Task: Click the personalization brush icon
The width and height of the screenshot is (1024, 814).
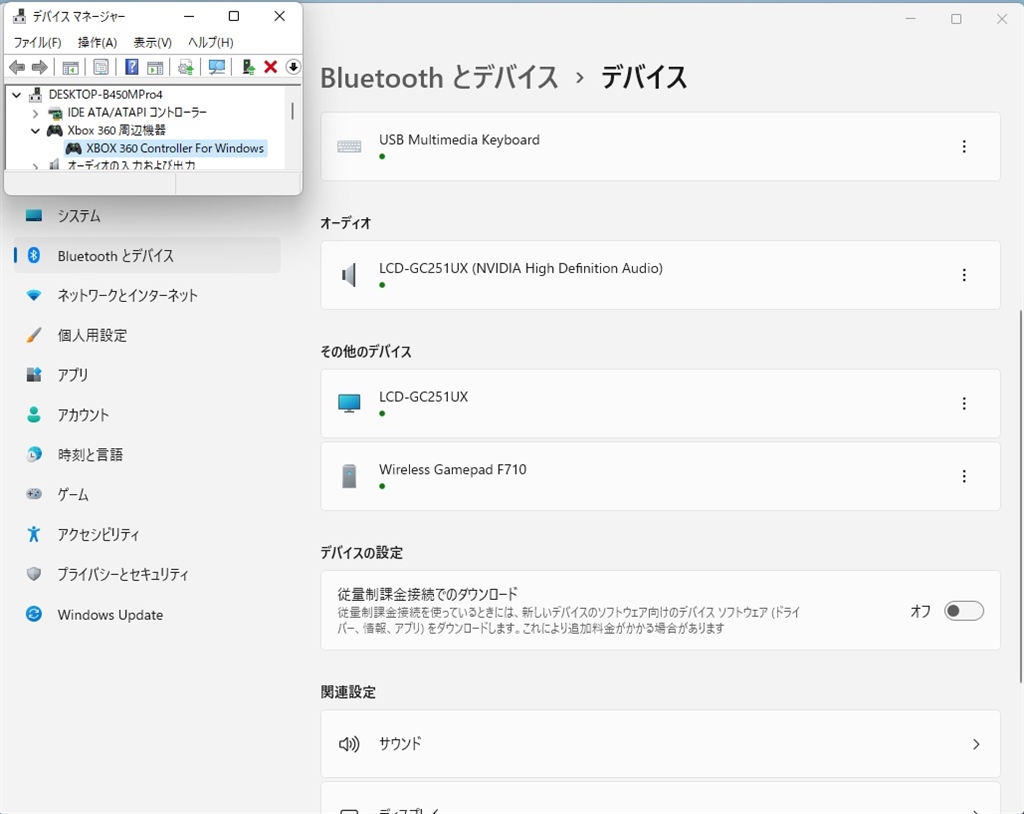Action: click(x=34, y=335)
